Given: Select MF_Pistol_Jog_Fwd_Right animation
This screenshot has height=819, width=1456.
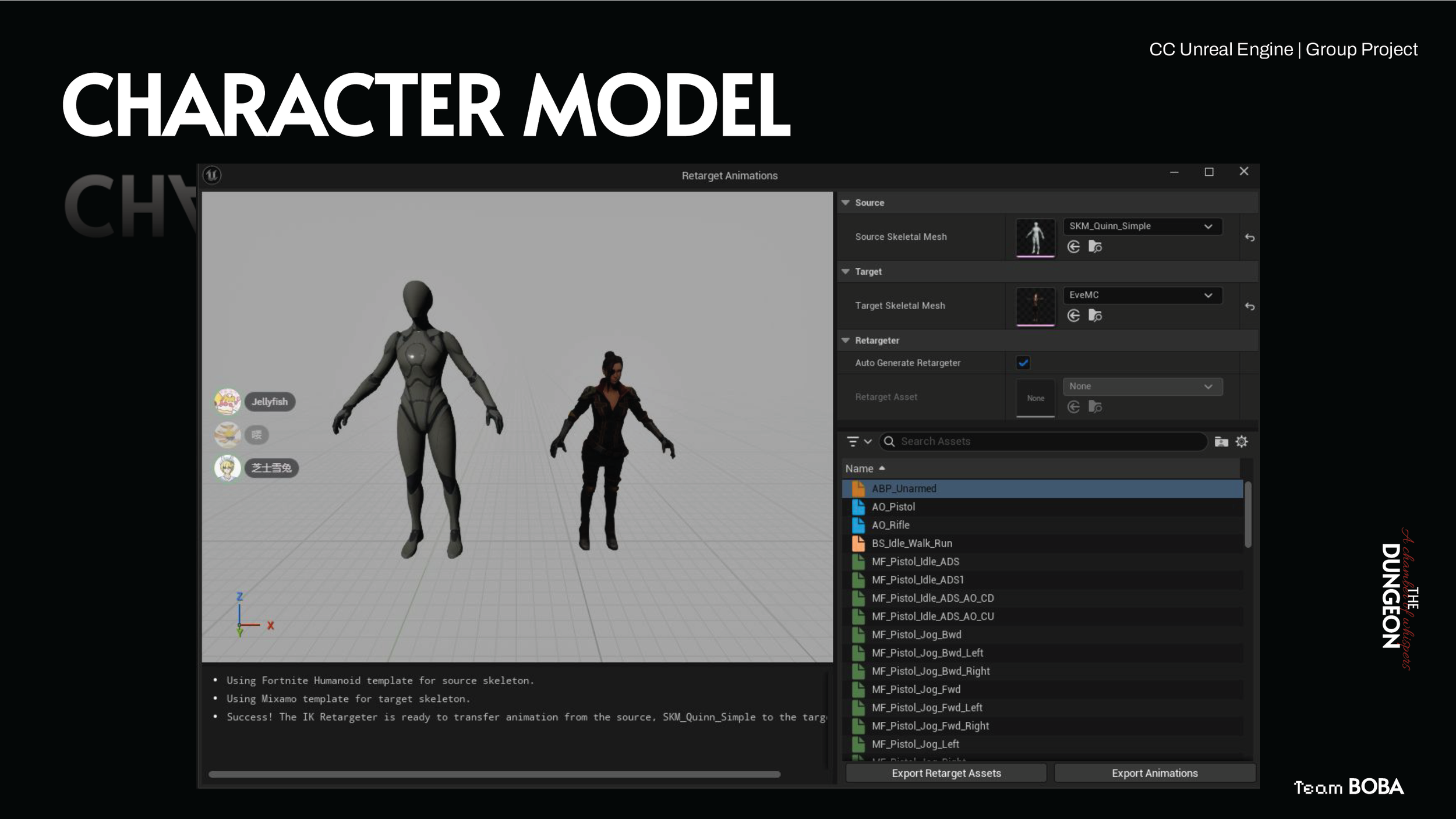Looking at the screenshot, I should tap(1042, 726).
